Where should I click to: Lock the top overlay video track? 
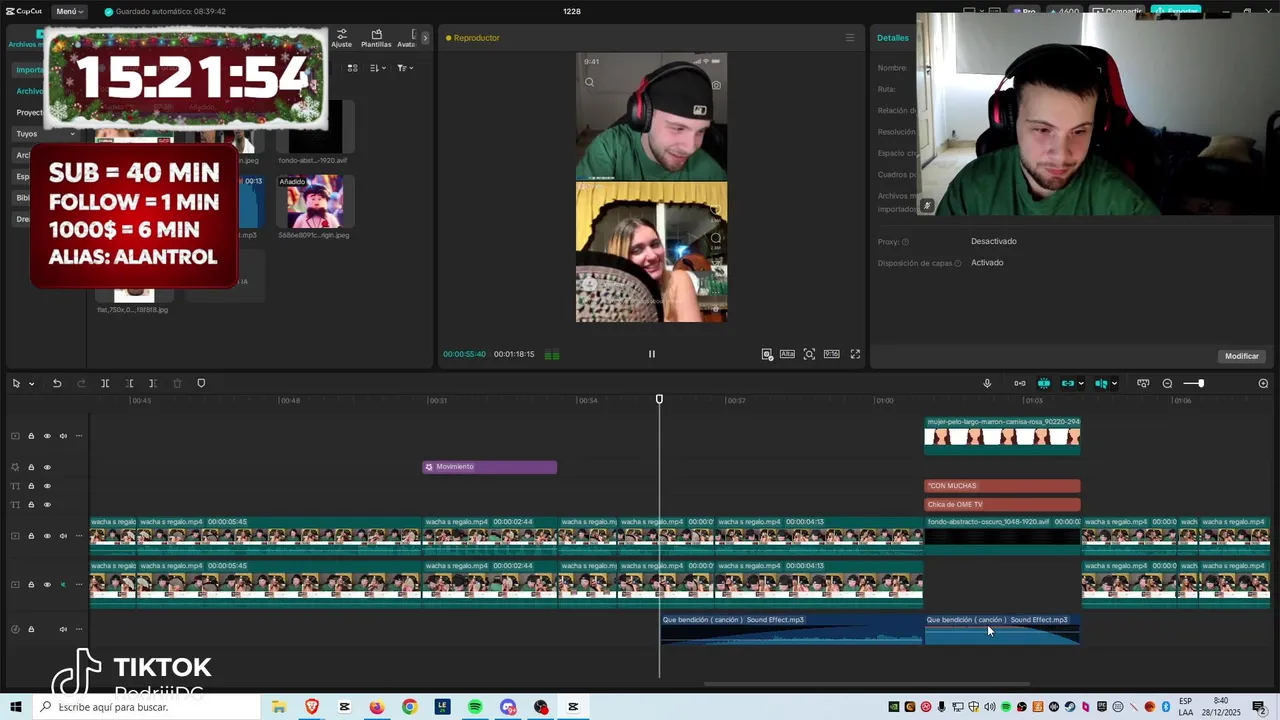tap(31, 436)
